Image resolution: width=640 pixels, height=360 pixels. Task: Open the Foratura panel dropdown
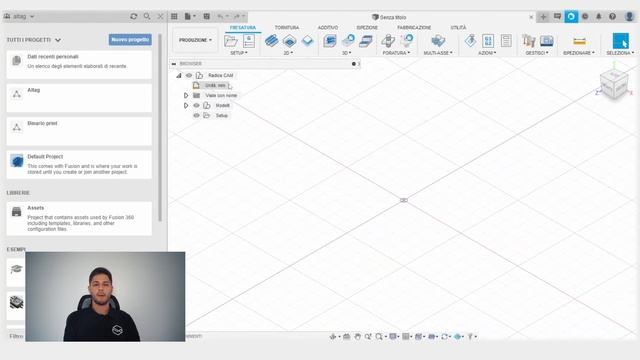pyautogui.click(x=396, y=53)
